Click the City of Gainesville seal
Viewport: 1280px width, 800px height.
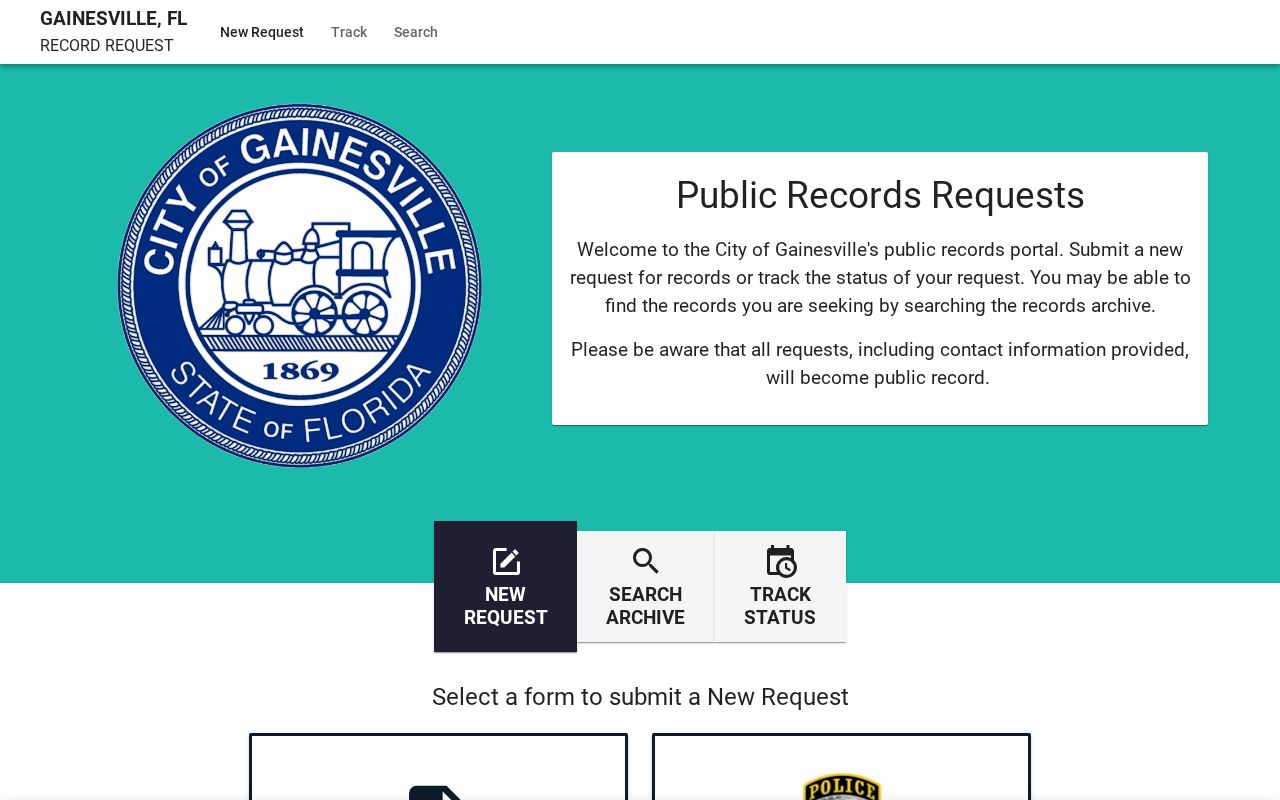click(300, 286)
